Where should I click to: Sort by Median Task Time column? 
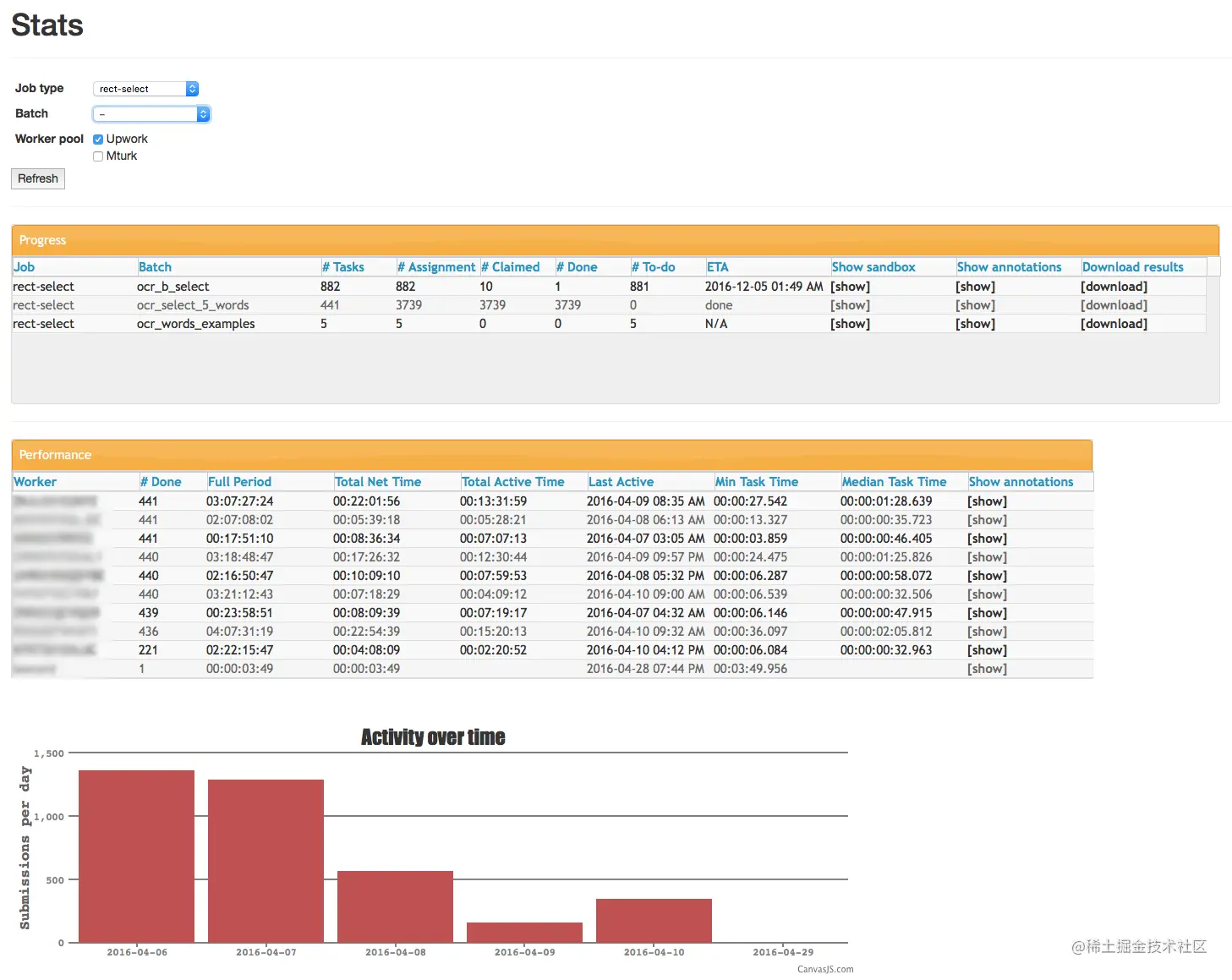pyautogui.click(x=894, y=481)
